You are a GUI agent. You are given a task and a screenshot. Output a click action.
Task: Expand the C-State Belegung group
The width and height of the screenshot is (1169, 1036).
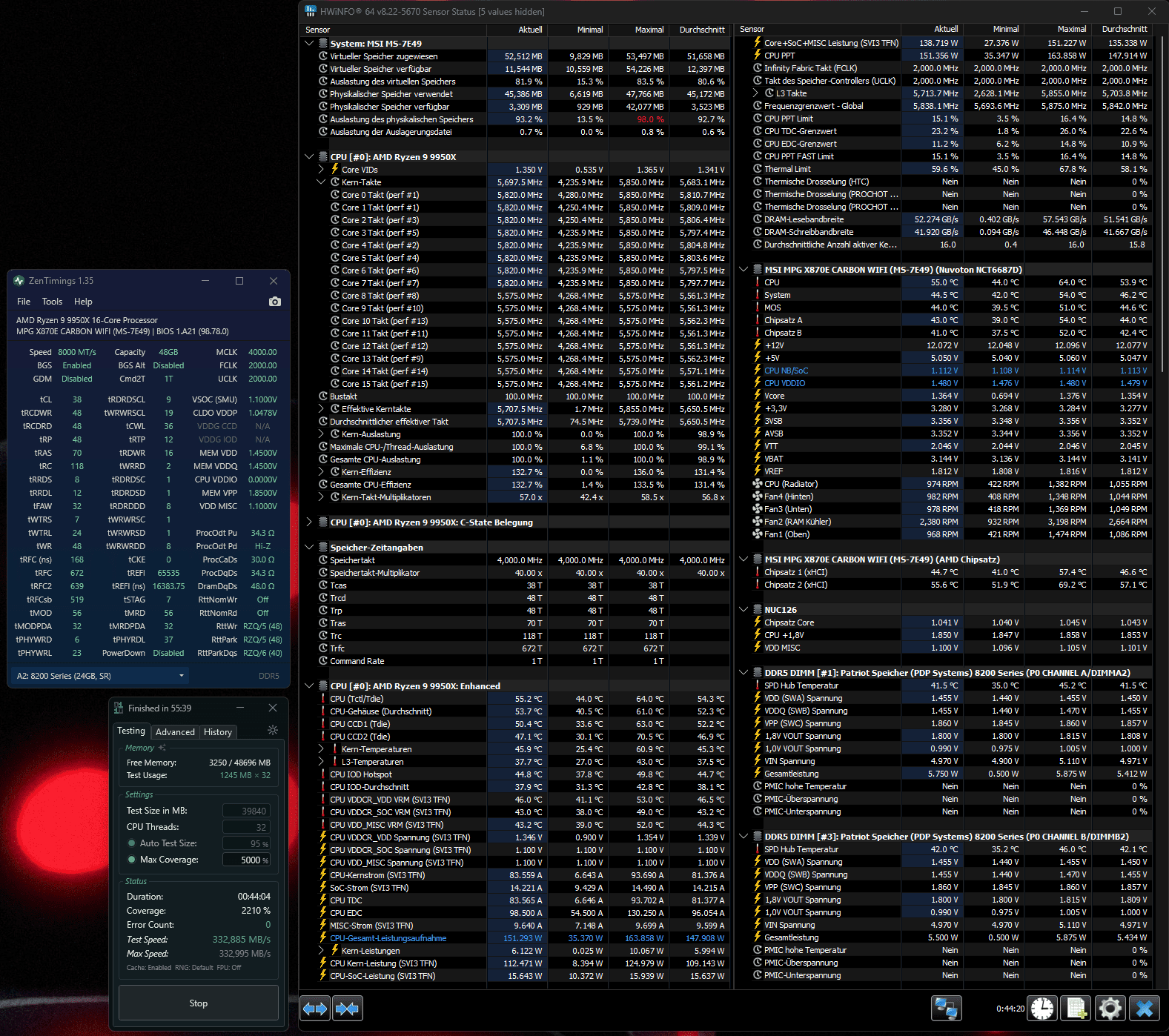pyautogui.click(x=309, y=522)
